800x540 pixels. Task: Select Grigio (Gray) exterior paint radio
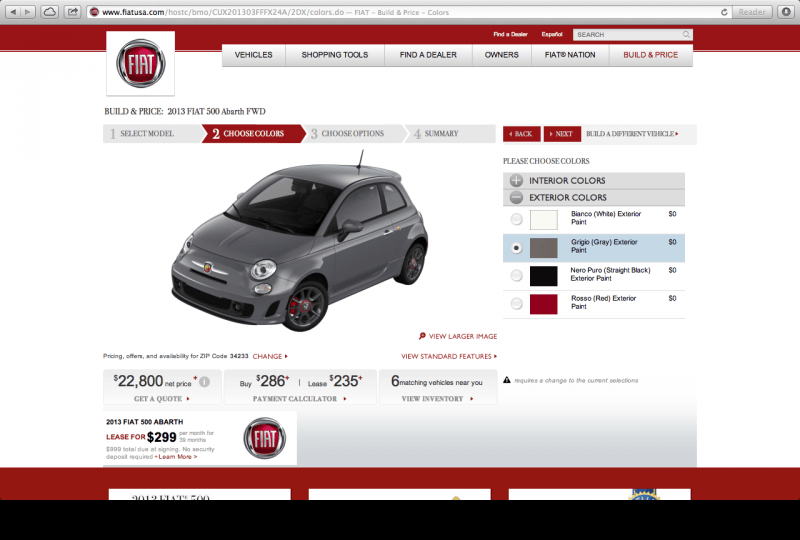point(516,248)
